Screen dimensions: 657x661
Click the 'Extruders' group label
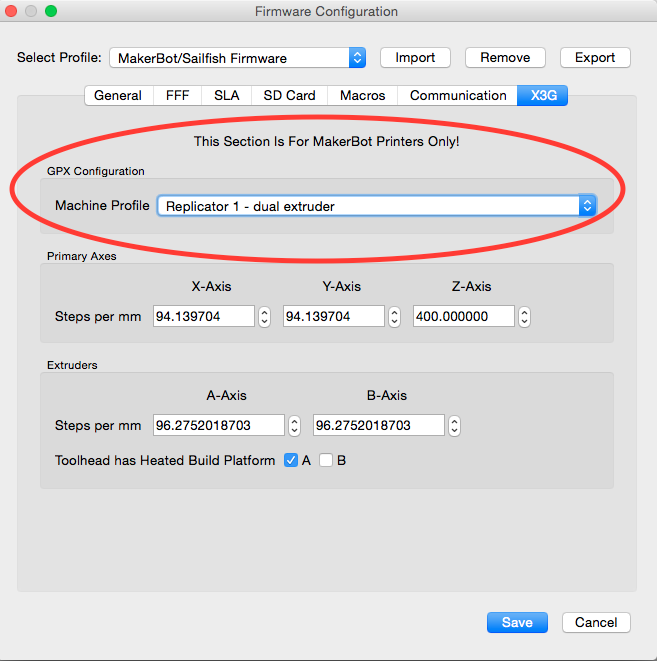(x=72, y=365)
